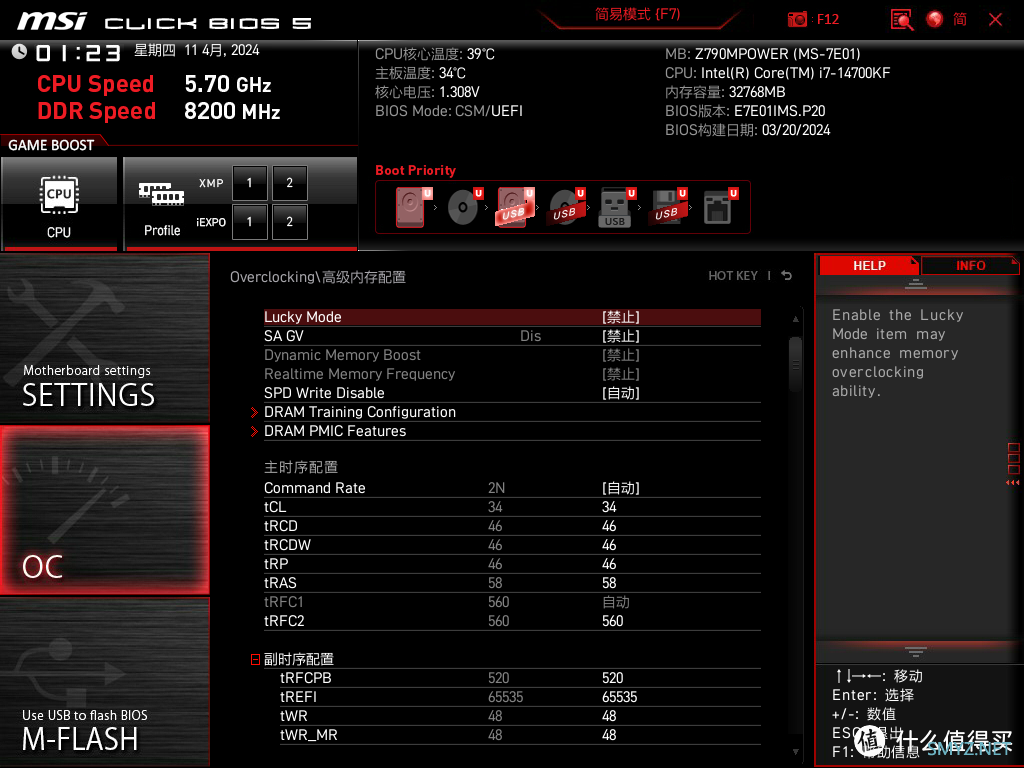Image resolution: width=1024 pixels, height=768 pixels.
Task: Enable iEXPO profile 1
Action: click(249, 222)
